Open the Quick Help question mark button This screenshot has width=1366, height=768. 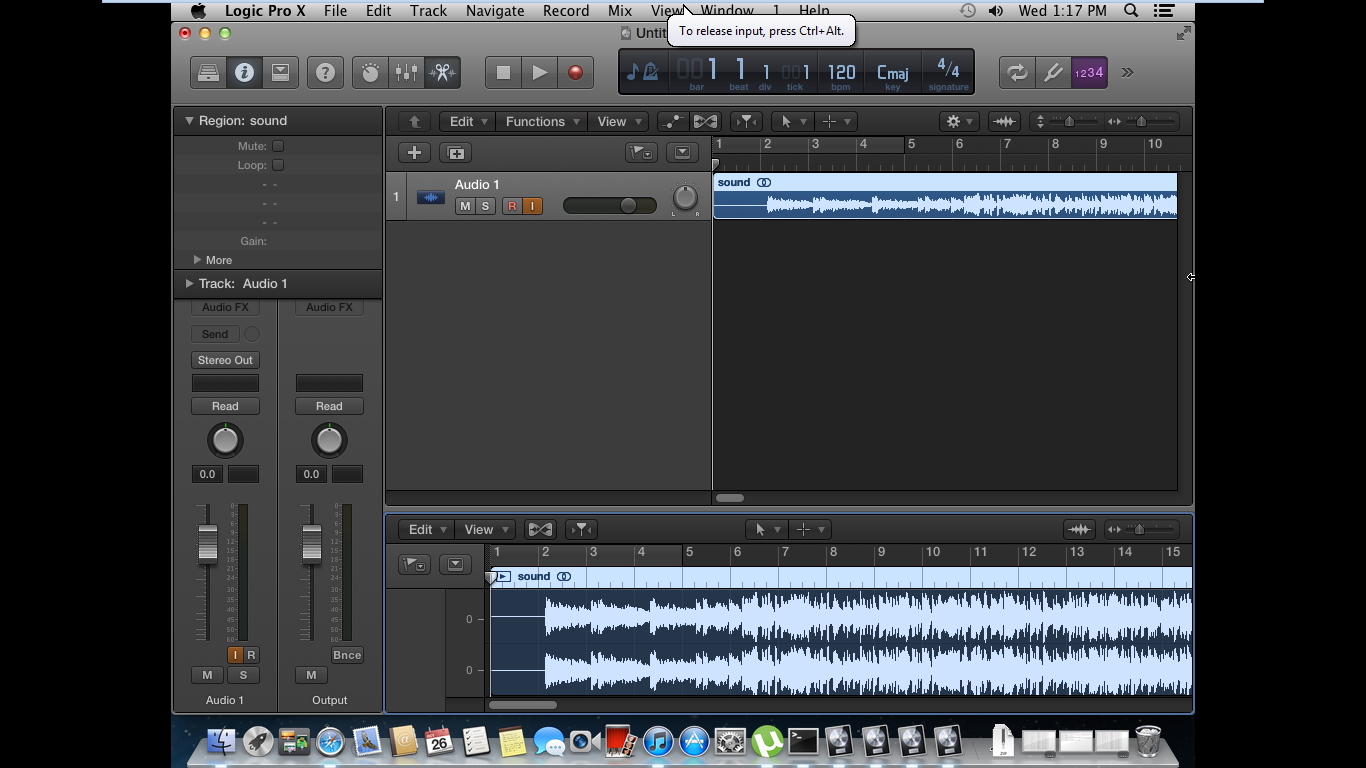tap(325, 73)
